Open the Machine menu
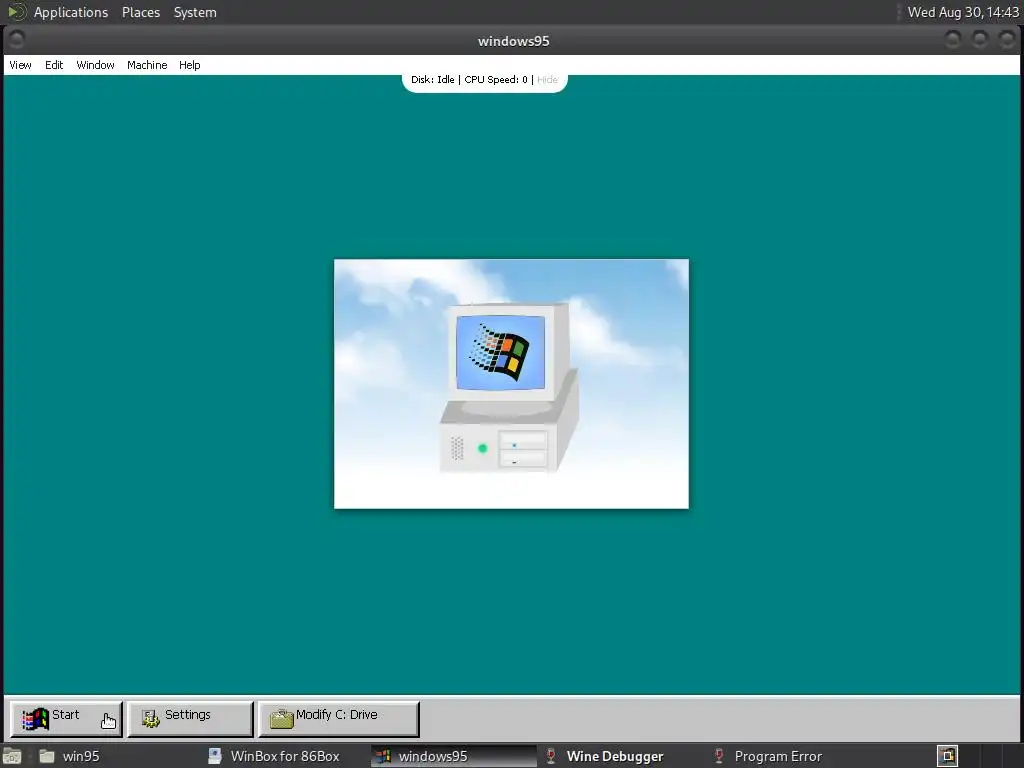The height and width of the screenshot is (768, 1024). coord(147,65)
